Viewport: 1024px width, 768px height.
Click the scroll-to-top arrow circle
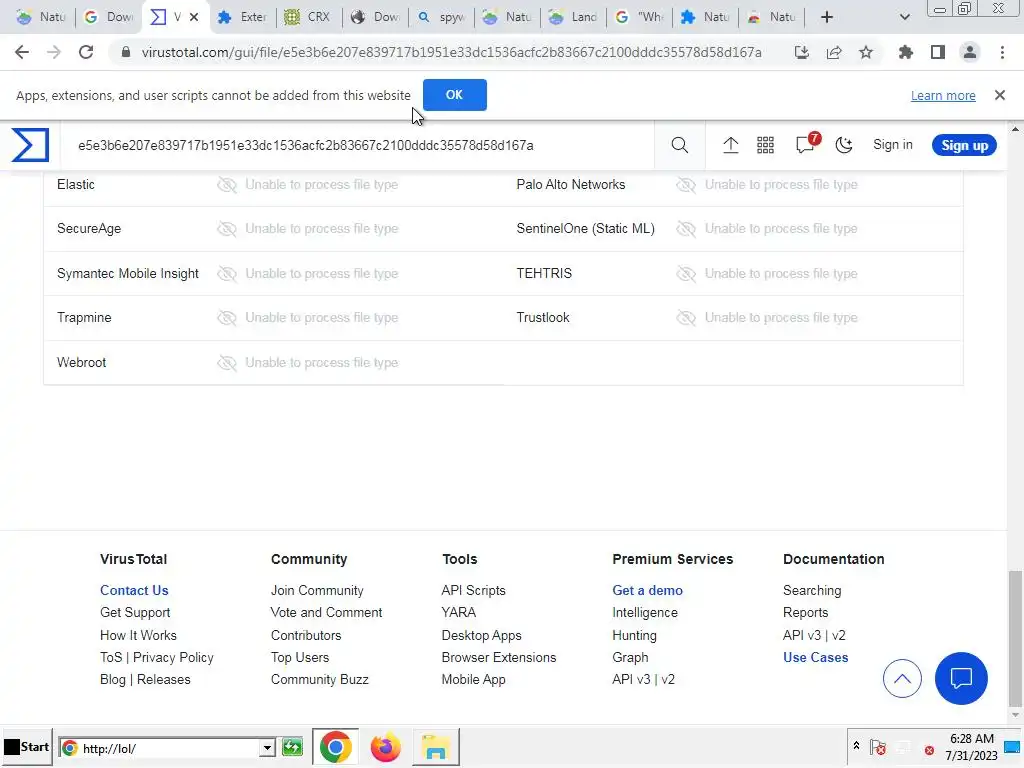pyautogui.click(x=902, y=679)
